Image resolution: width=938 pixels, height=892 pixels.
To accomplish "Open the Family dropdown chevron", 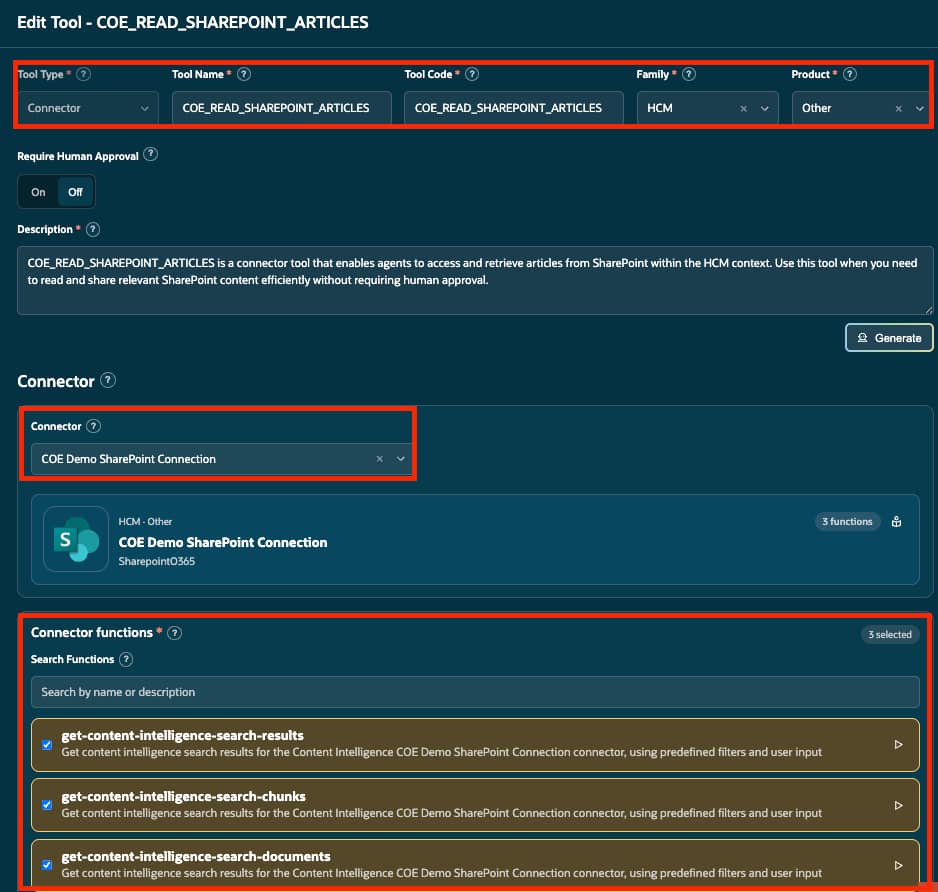I will pos(765,108).
